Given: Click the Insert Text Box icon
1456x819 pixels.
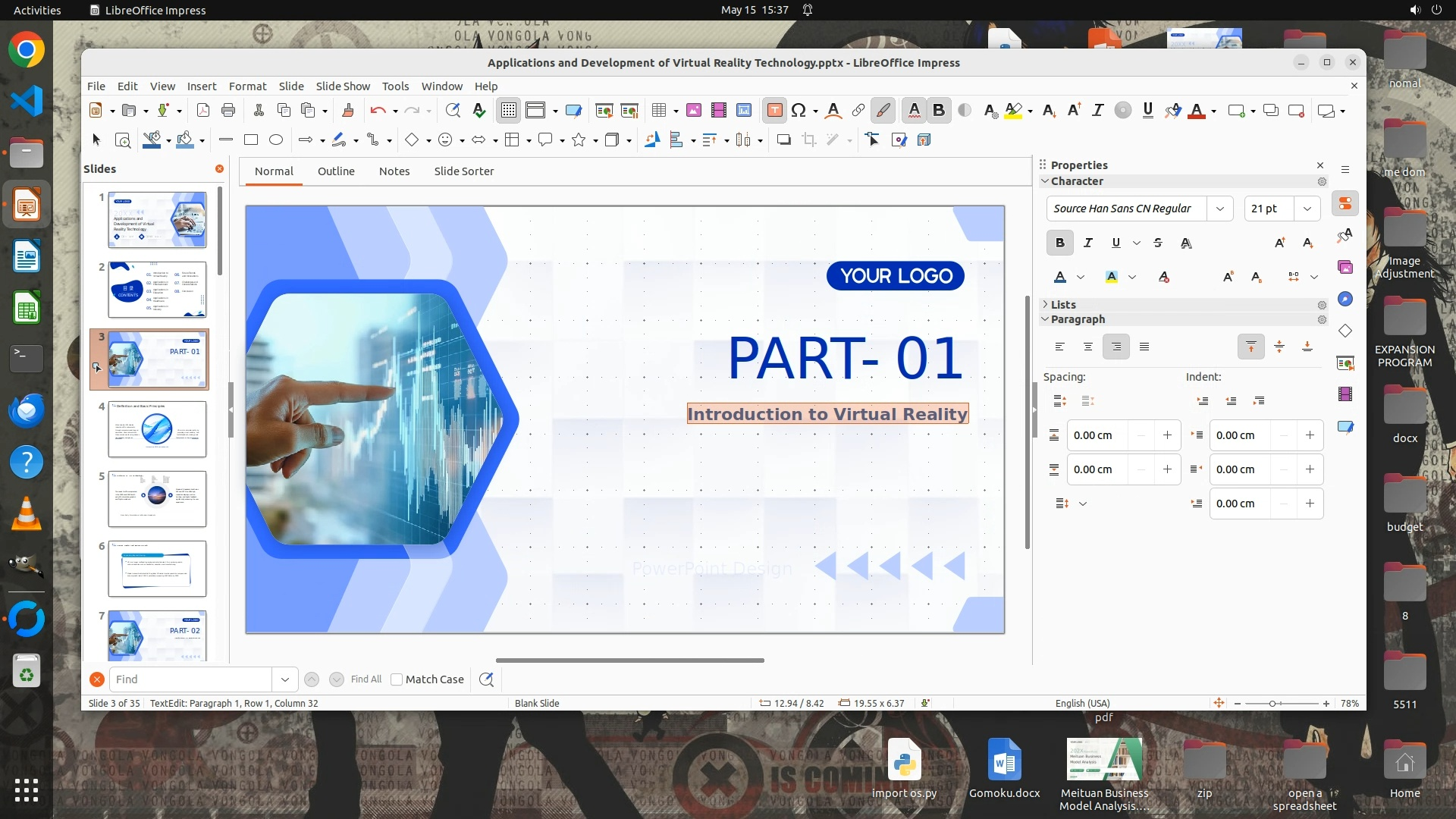Looking at the screenshot, I should pyautogui.click(x=774, y=111).
